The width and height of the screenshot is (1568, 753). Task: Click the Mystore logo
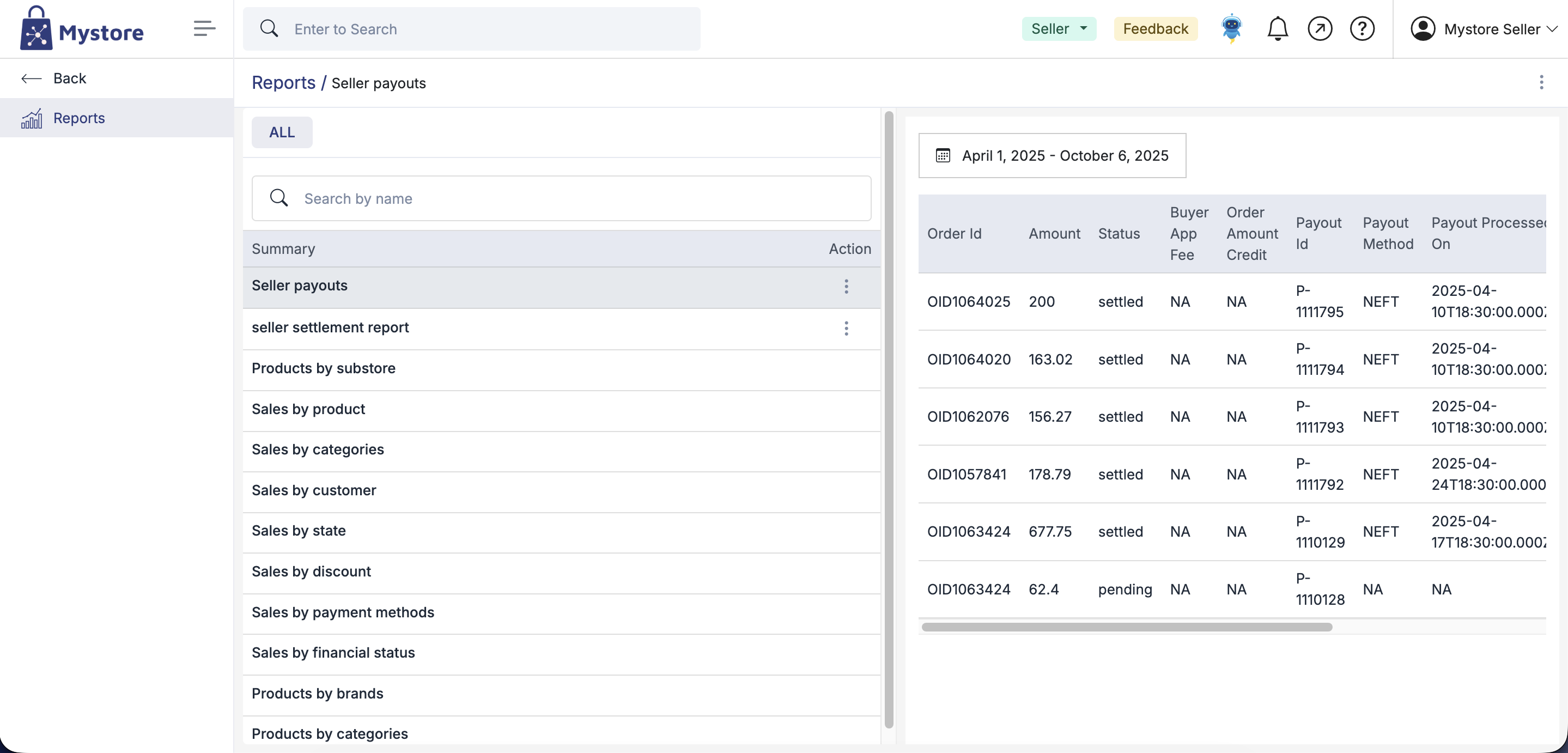pos(82,29)
